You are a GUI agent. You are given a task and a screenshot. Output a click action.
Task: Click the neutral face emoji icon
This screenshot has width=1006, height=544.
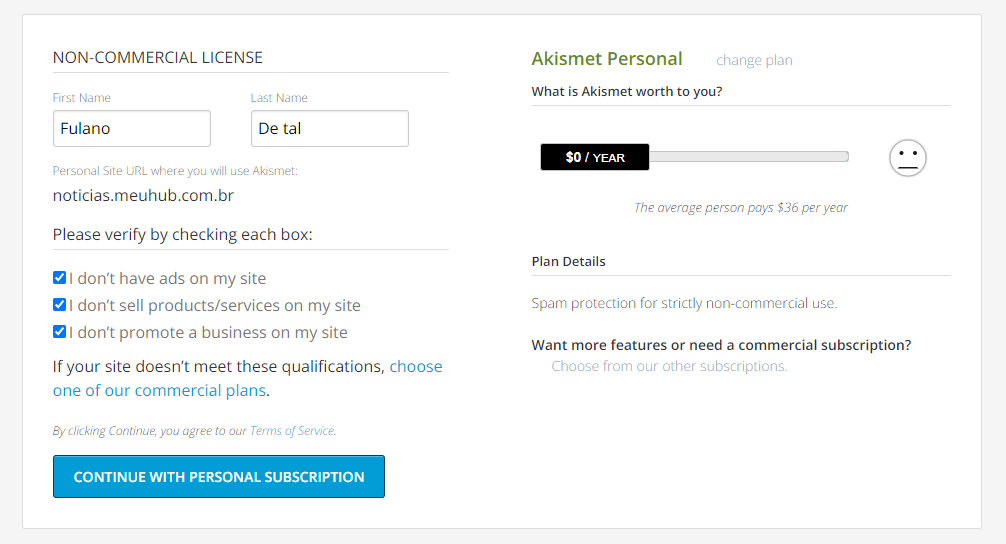(x=907, y=158)
